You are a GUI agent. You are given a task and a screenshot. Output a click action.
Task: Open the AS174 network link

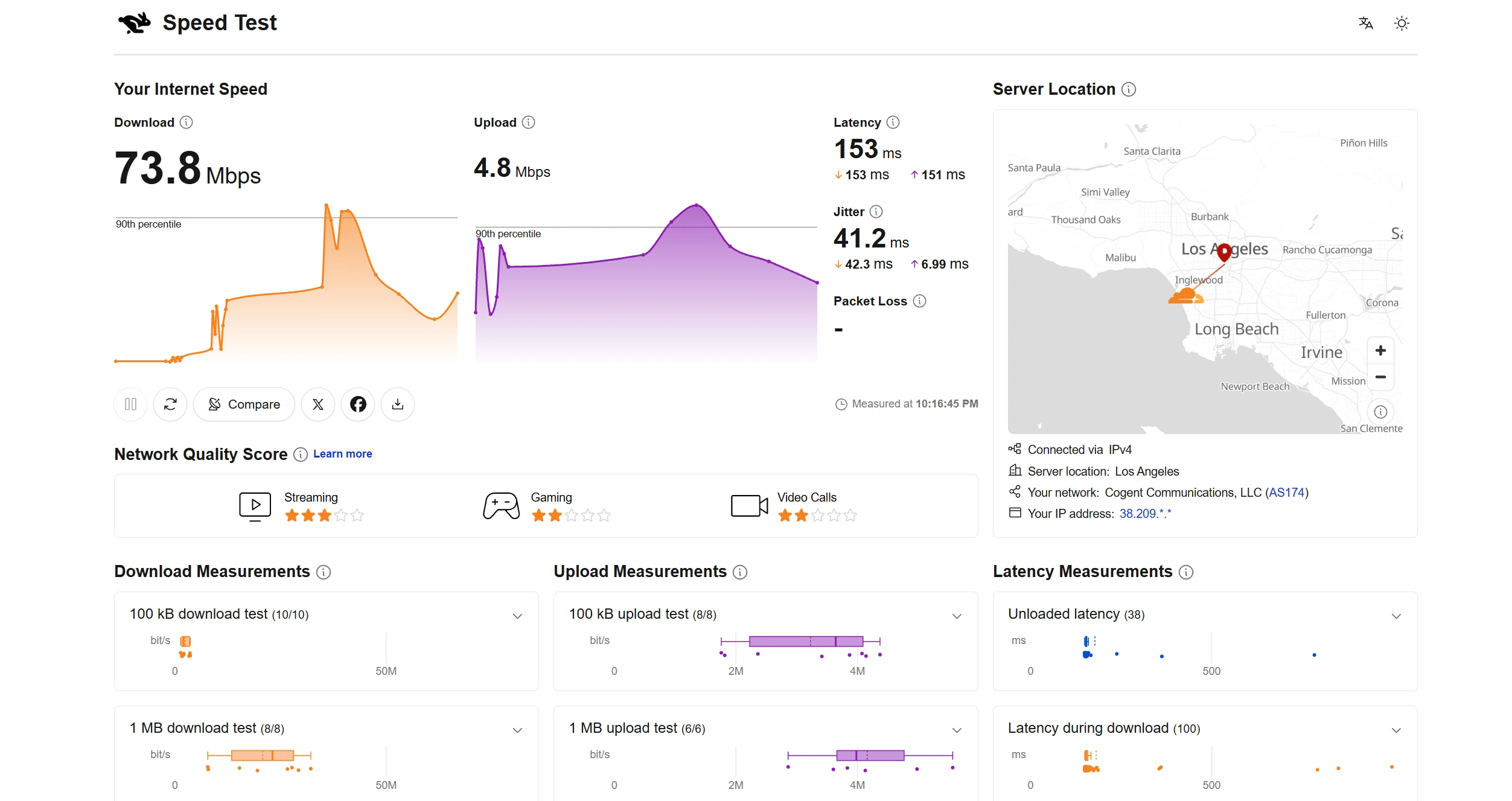click(x=1287, y=493)
